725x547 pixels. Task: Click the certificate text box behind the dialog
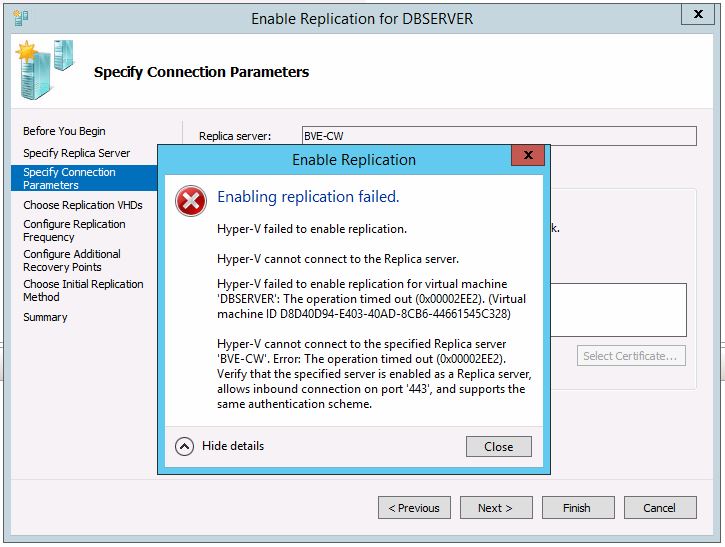[x=618, y=310]
